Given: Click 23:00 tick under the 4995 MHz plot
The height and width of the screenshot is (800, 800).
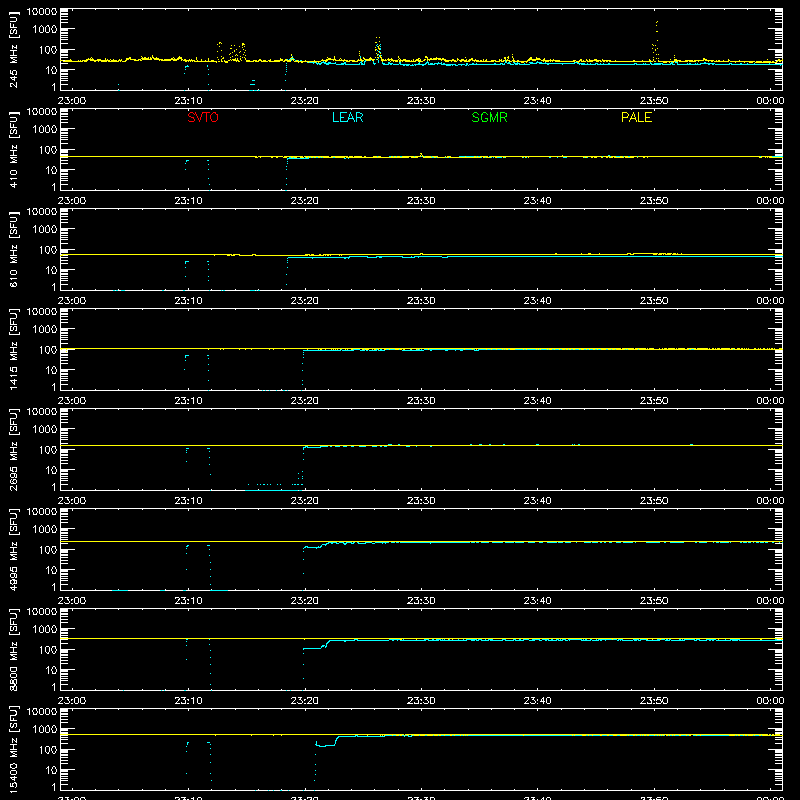Looking at the screenshot, I should (x=71, y=601).
